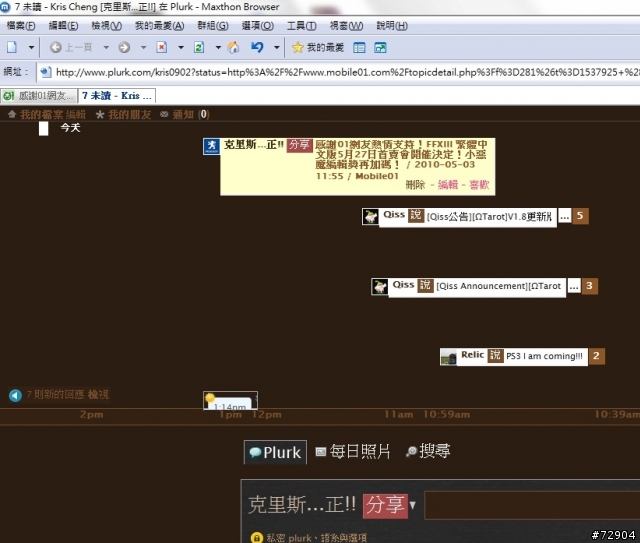640x543 pixels.
Task: Click the Undo closed tab icon
Action: point(257,47)
